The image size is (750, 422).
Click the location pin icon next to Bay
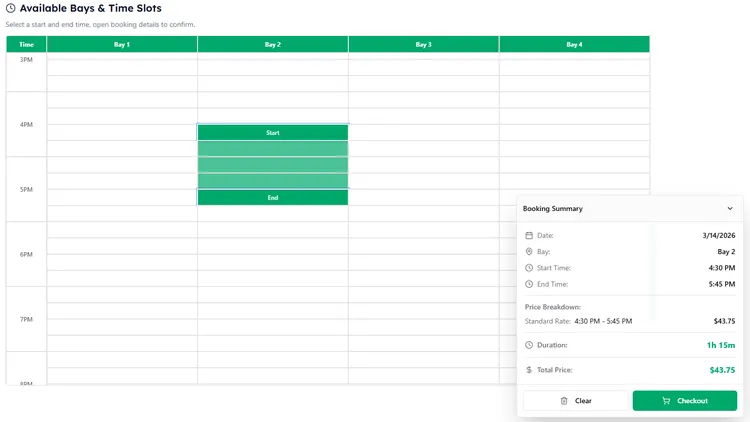point(529,252)
